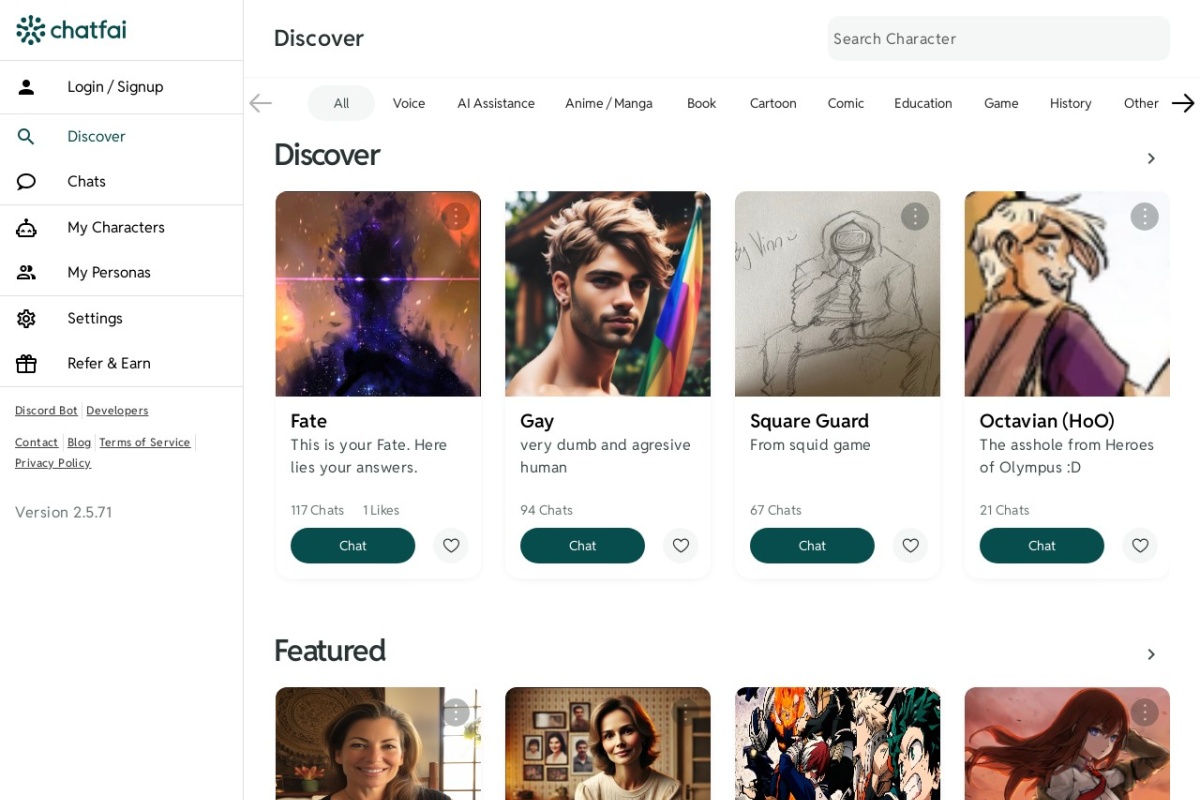Start Chat with Gay character
Screen dimensions: 1200x800
(582, 546)
